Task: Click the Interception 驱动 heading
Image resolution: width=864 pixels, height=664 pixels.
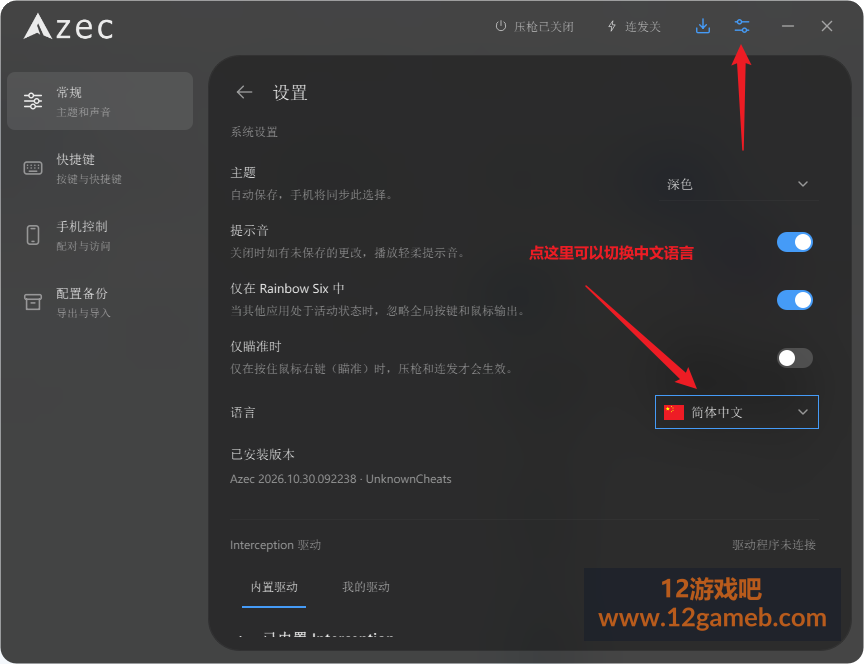Action: coord(276,545)
